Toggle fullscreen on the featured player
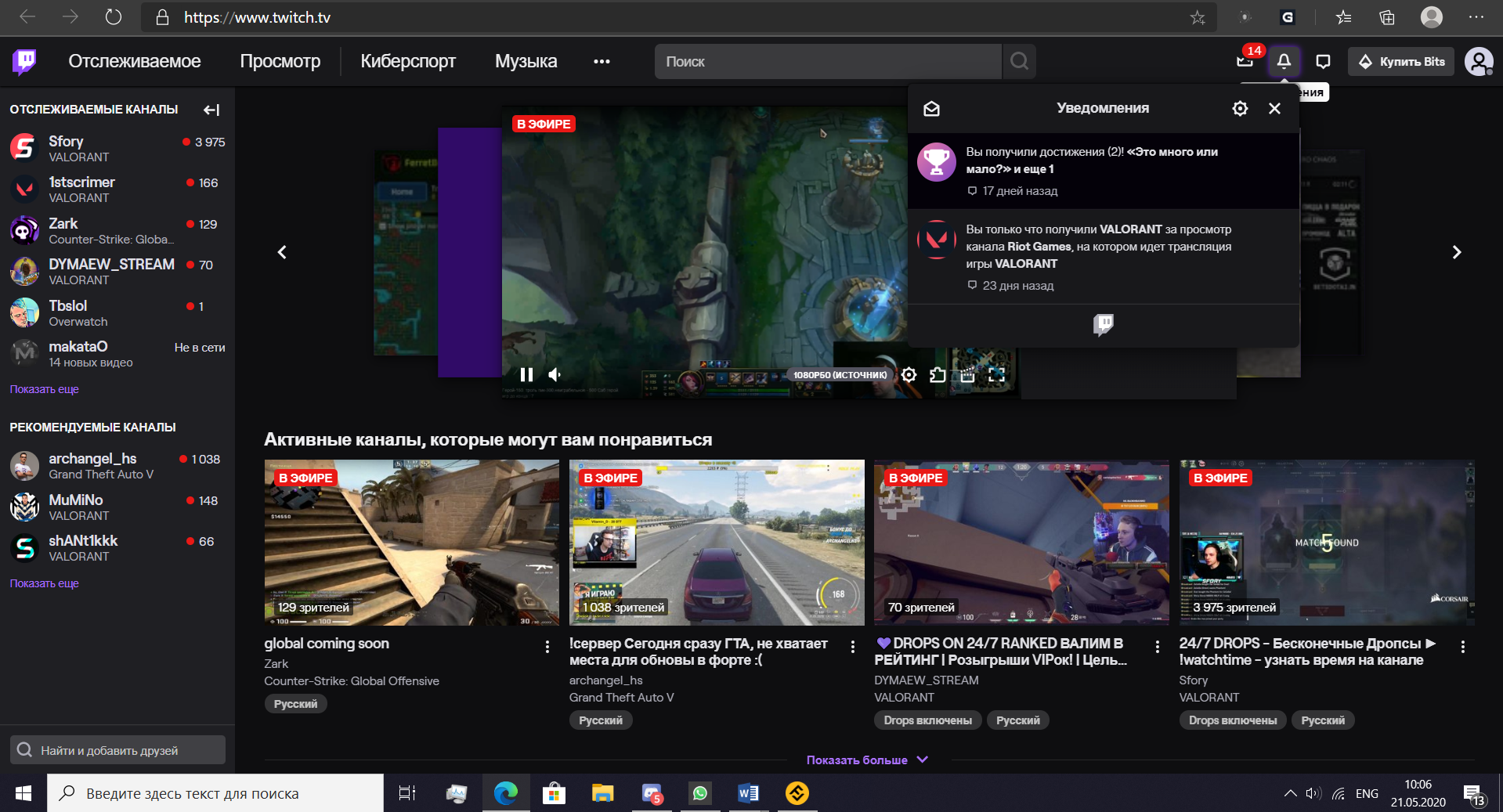The image size is (1503, 812). point(996,375)
